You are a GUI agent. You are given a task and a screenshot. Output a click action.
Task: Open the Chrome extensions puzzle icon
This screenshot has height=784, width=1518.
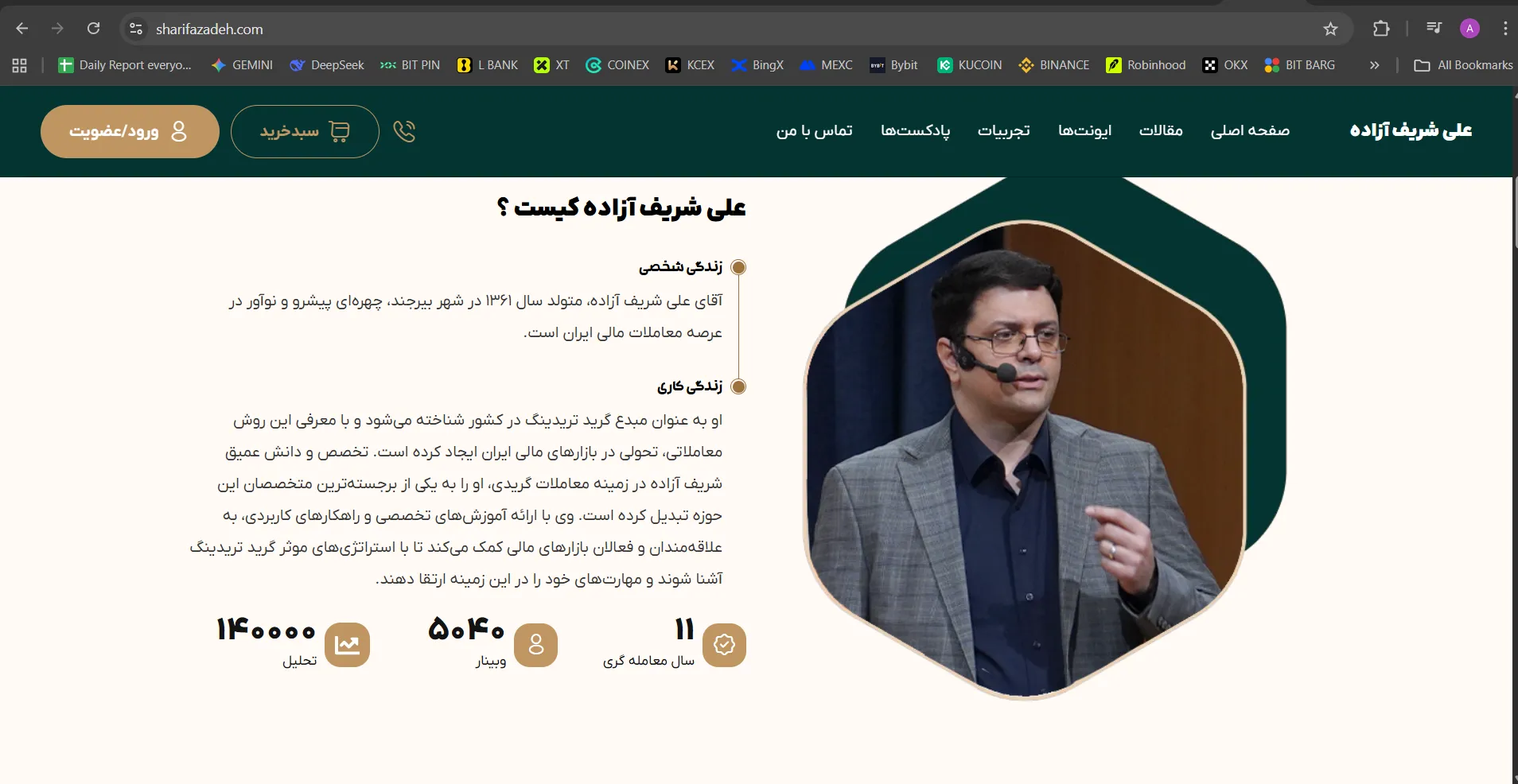1382,29
